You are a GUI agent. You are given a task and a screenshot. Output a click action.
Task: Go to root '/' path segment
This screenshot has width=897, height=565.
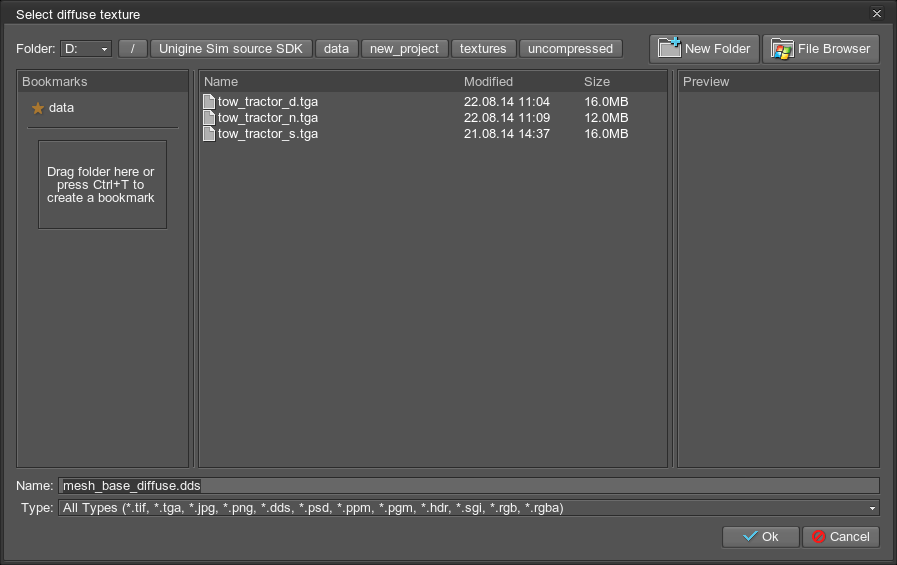coord(133,49)
